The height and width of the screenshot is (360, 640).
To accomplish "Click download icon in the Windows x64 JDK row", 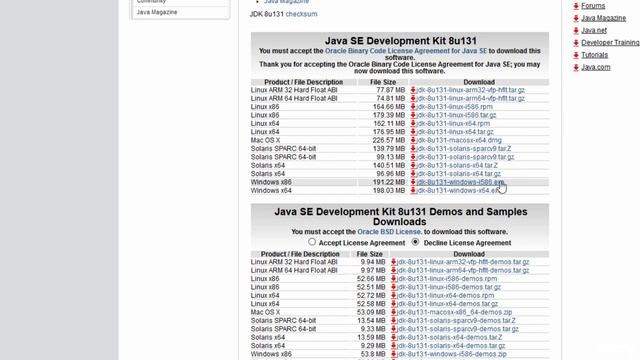I will coord(413,191).
